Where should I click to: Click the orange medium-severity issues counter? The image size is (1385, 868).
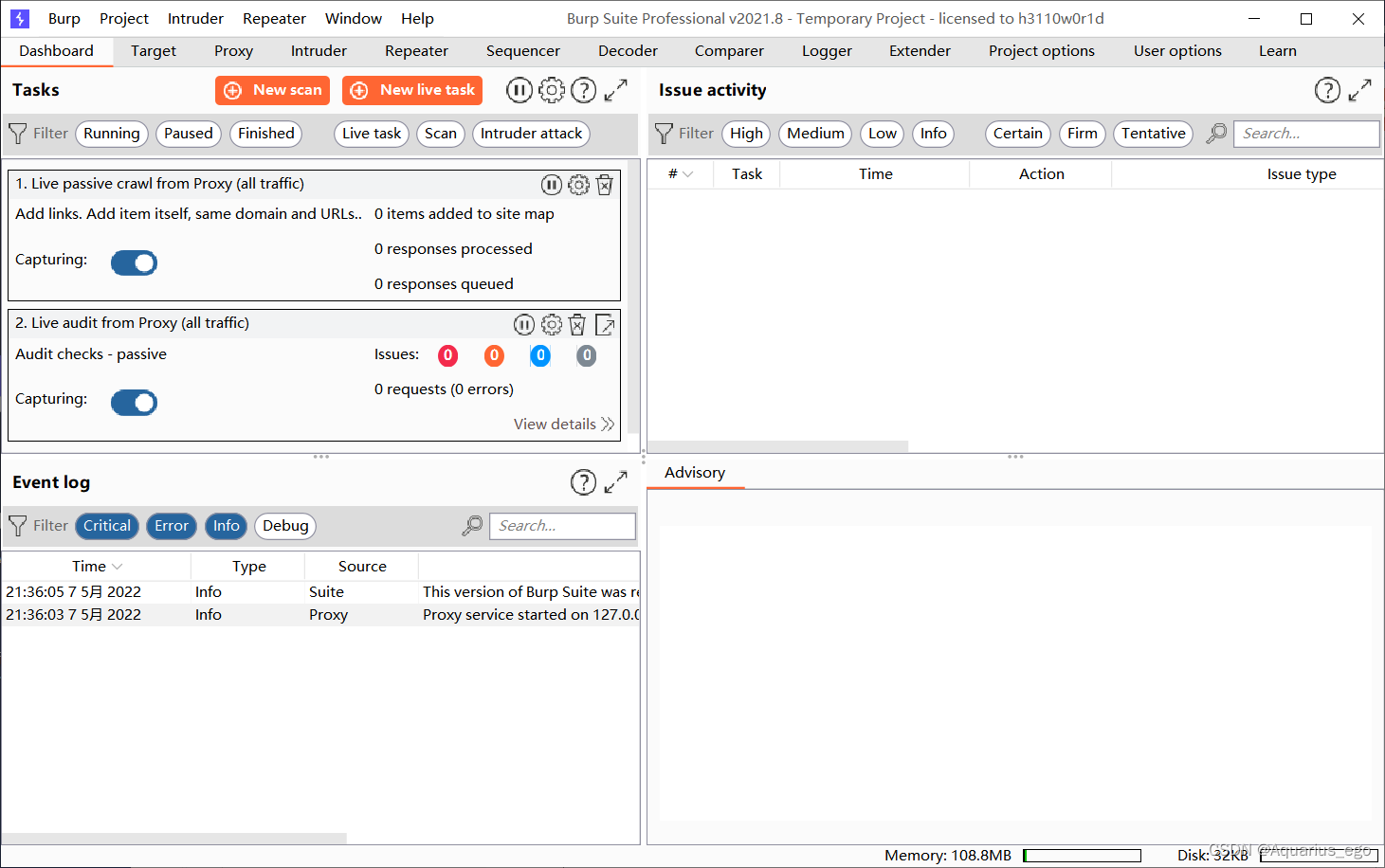pyautogui.click(x=494, y=355)
